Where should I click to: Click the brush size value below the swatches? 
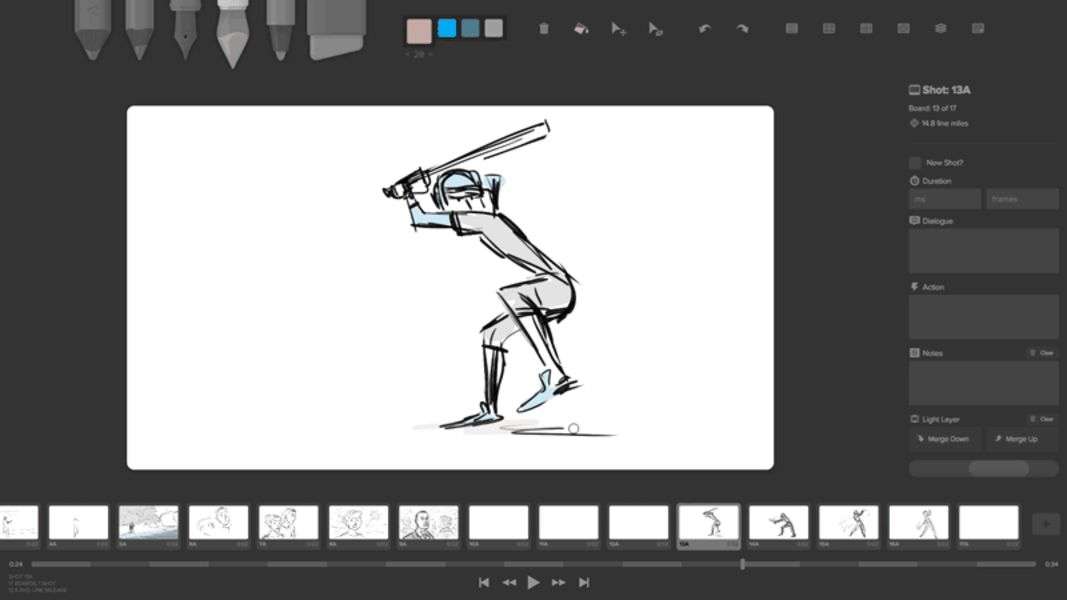coord(419,54)
